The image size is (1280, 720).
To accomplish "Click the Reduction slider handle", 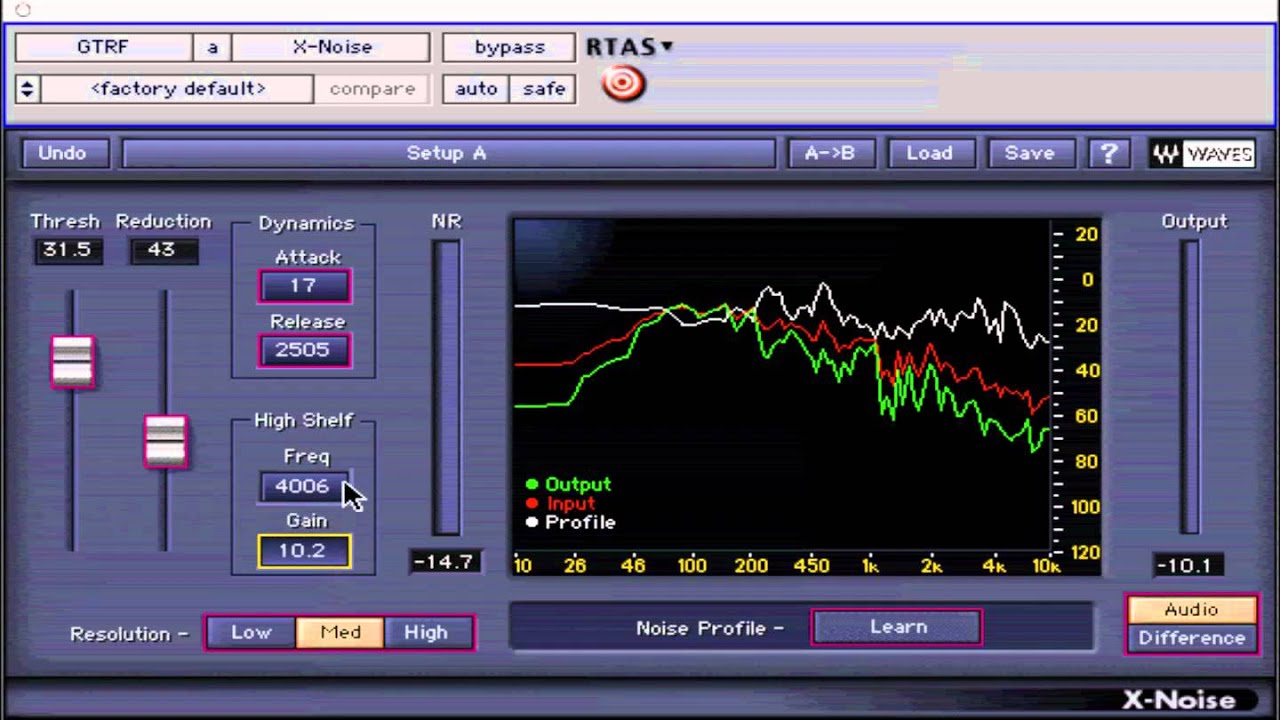I will (x=165, y=441).
